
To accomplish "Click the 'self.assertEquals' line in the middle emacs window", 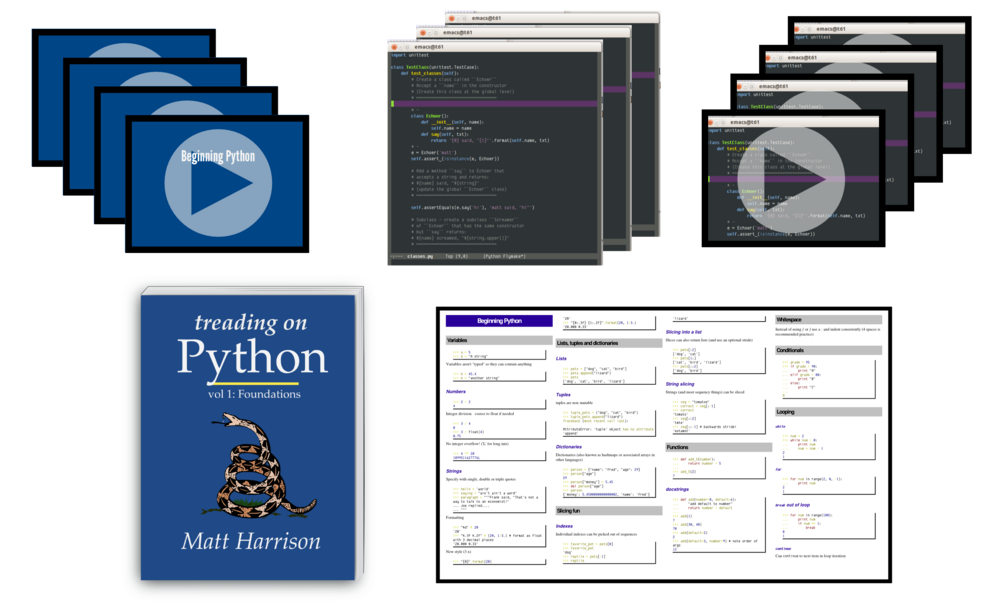I will 472,208.
